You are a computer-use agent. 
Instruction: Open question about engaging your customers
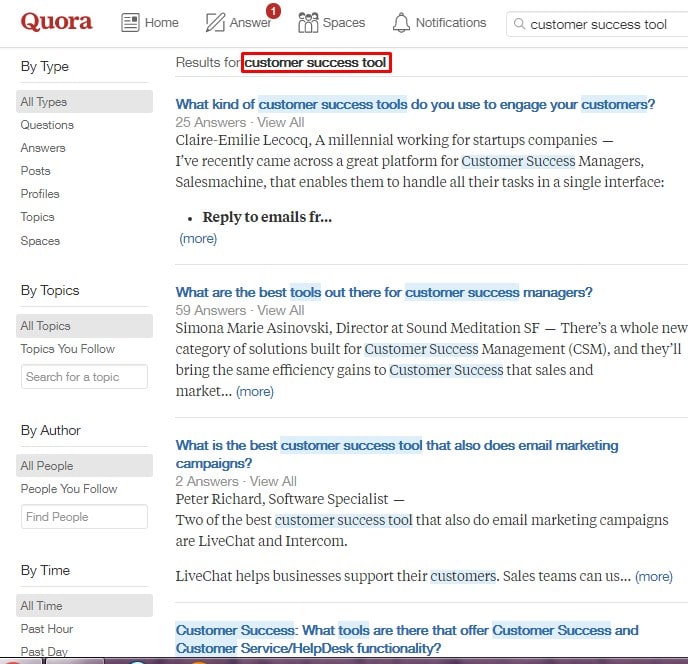pos(415,104)
